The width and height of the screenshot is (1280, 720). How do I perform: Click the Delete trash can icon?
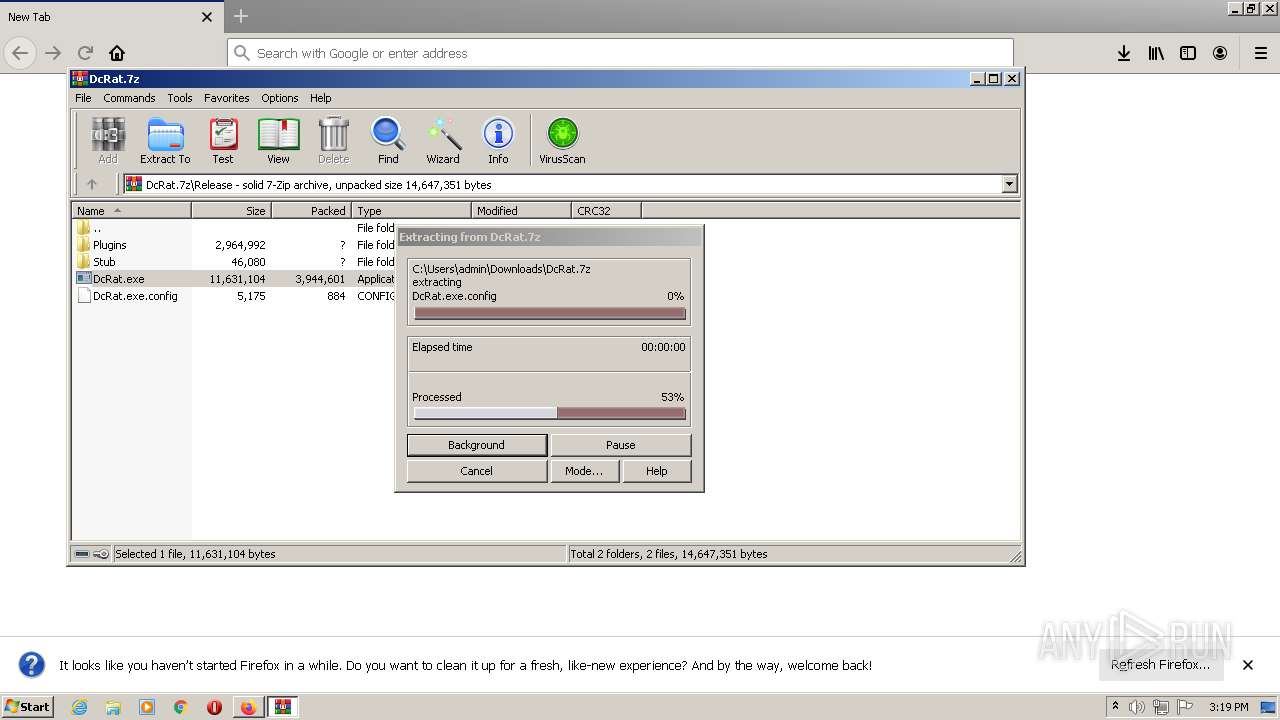point(333,140)
